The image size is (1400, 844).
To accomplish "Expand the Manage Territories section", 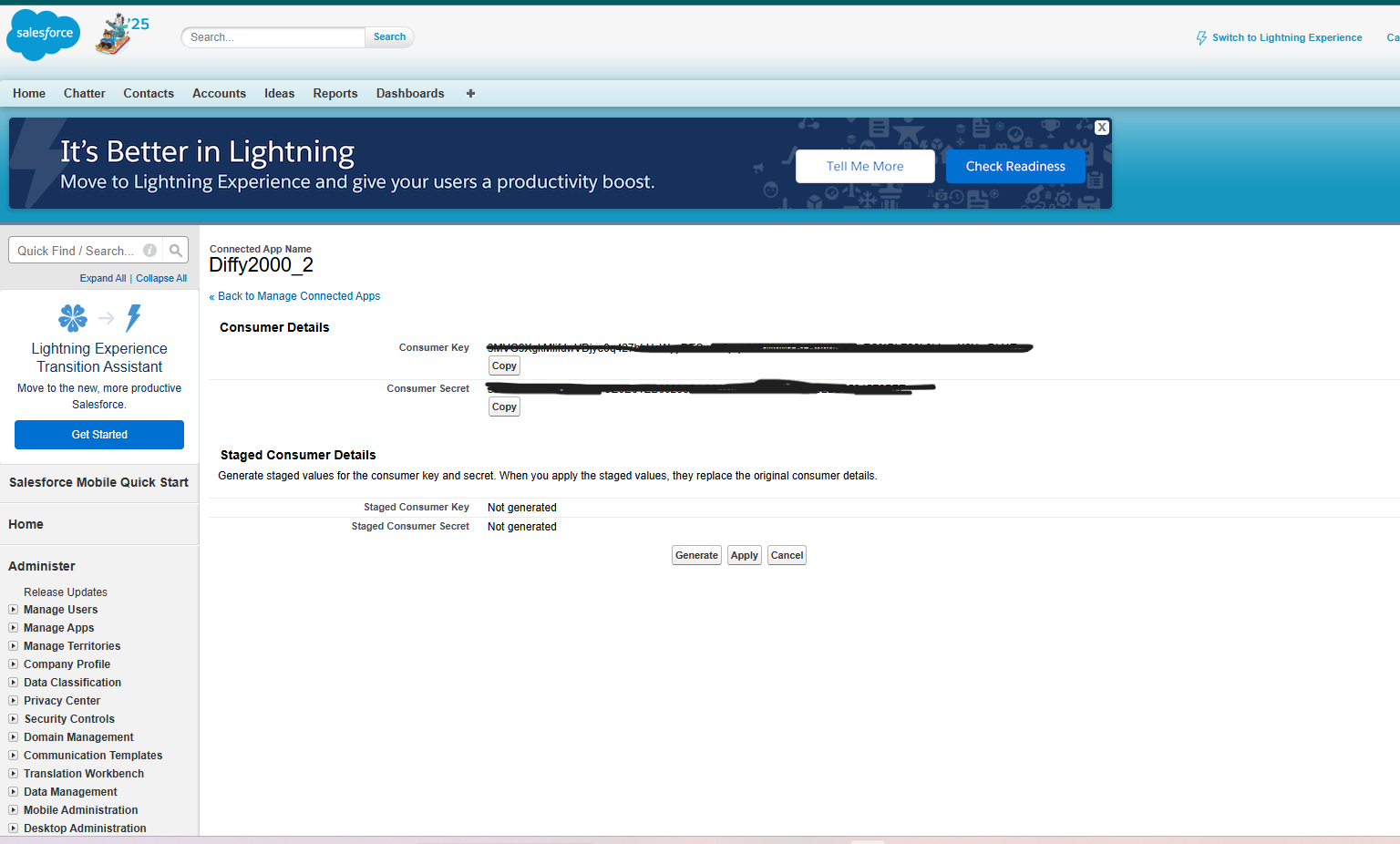I will point(14,646).
